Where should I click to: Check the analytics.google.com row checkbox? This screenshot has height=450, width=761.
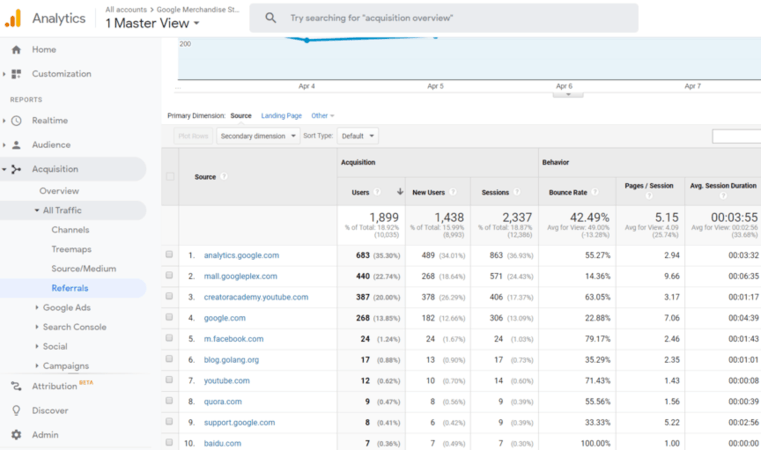point(169,254)
